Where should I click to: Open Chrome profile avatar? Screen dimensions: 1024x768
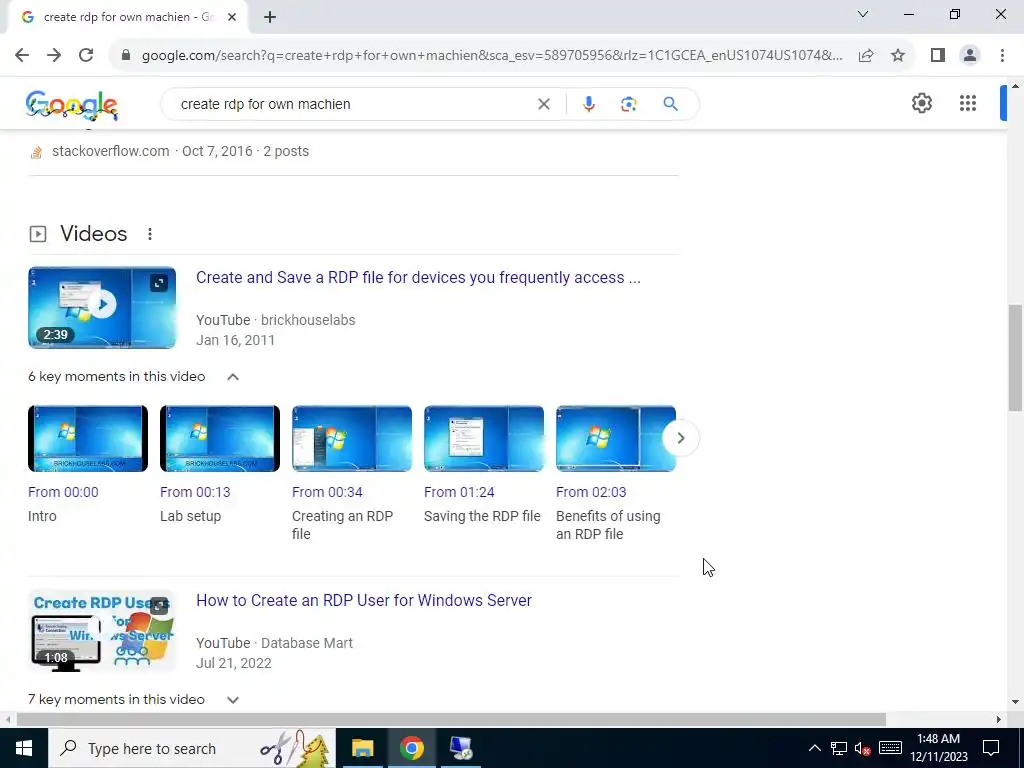(970, 56)
